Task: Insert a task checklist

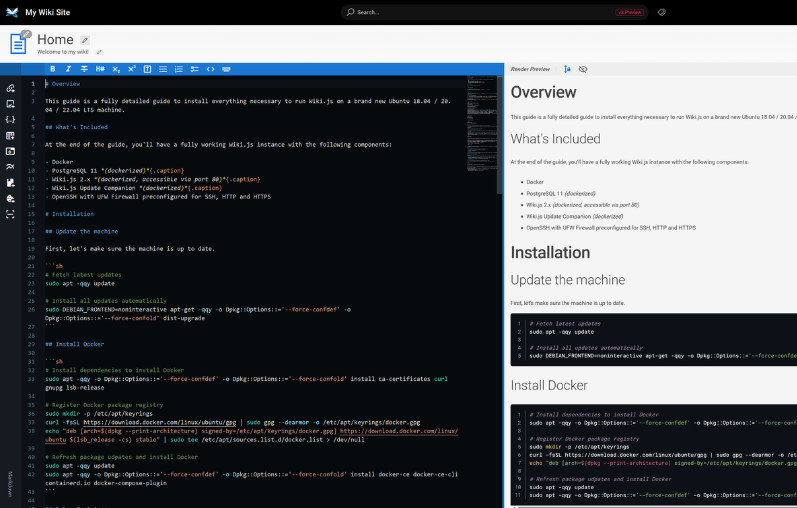Action: click(x=195, y=69)
